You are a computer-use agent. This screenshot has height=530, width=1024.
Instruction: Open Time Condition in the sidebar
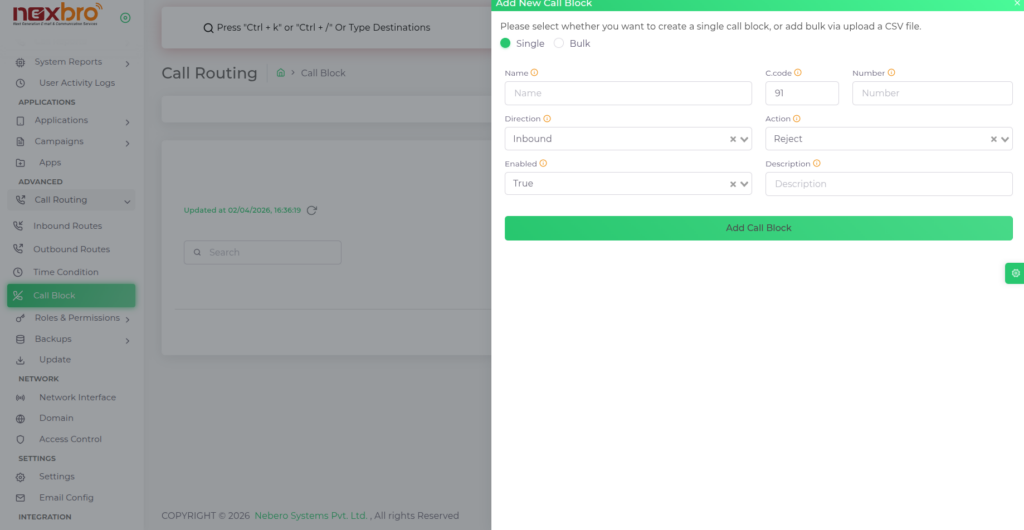coord(65,272)
